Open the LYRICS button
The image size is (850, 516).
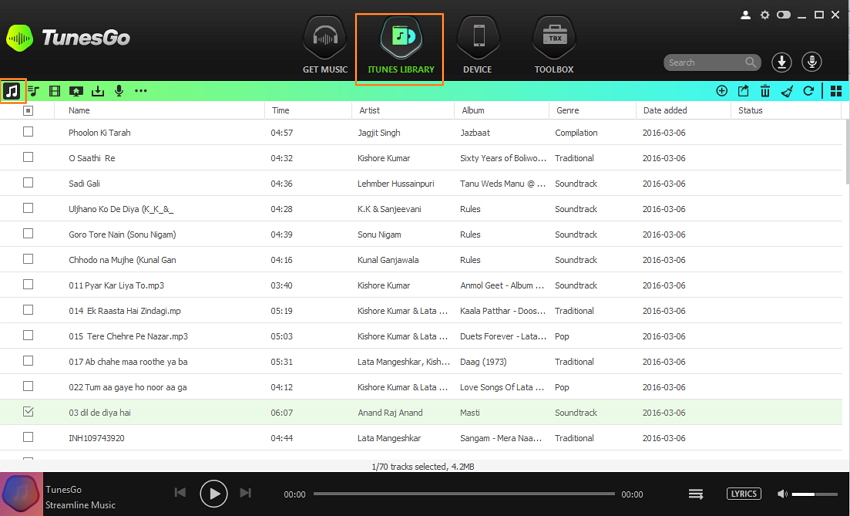[744, 494]
